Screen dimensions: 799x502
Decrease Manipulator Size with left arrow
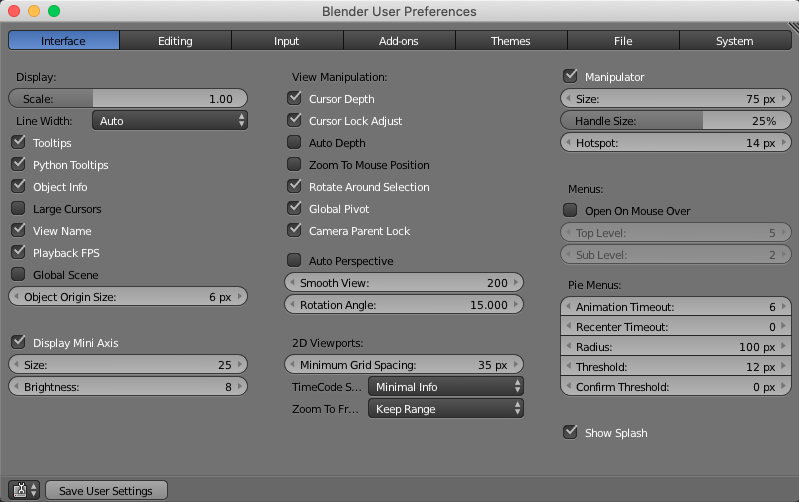[568, 98]
